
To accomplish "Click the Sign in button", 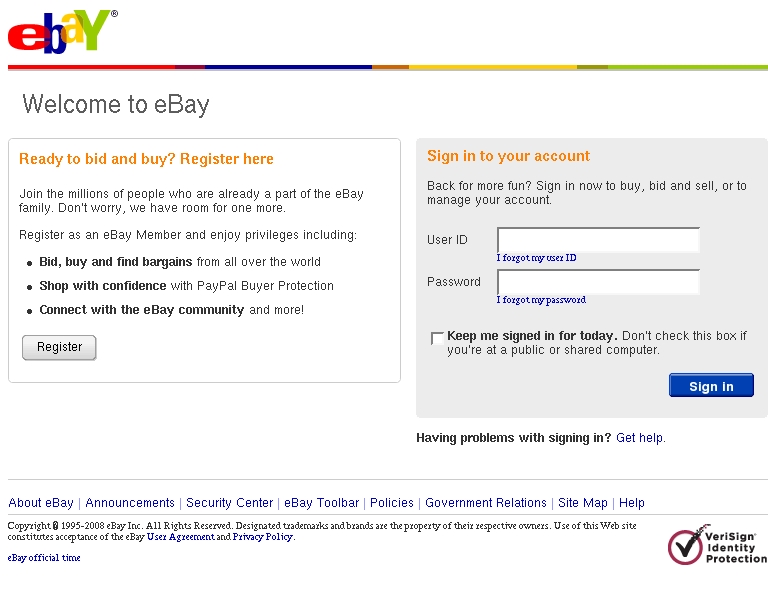I will pyautogui.click(x=711, y=385).
